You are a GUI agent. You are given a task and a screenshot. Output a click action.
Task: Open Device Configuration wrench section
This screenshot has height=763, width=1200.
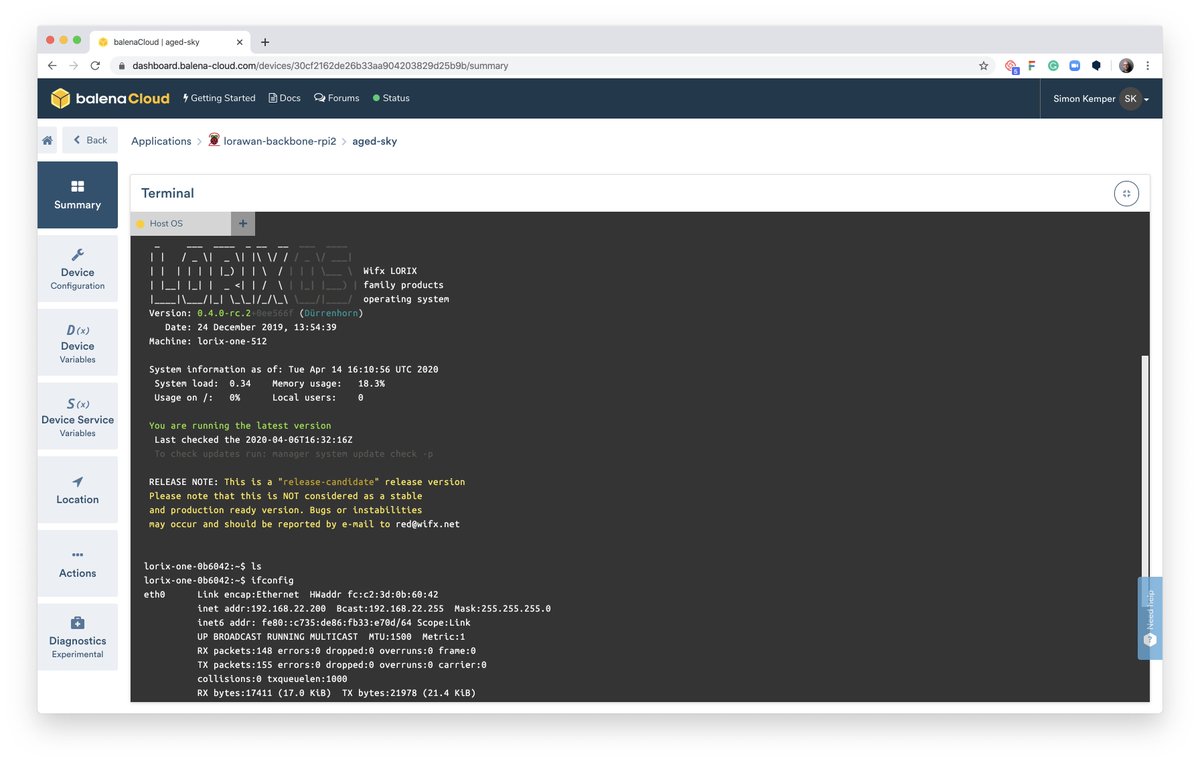click(78, 269)
